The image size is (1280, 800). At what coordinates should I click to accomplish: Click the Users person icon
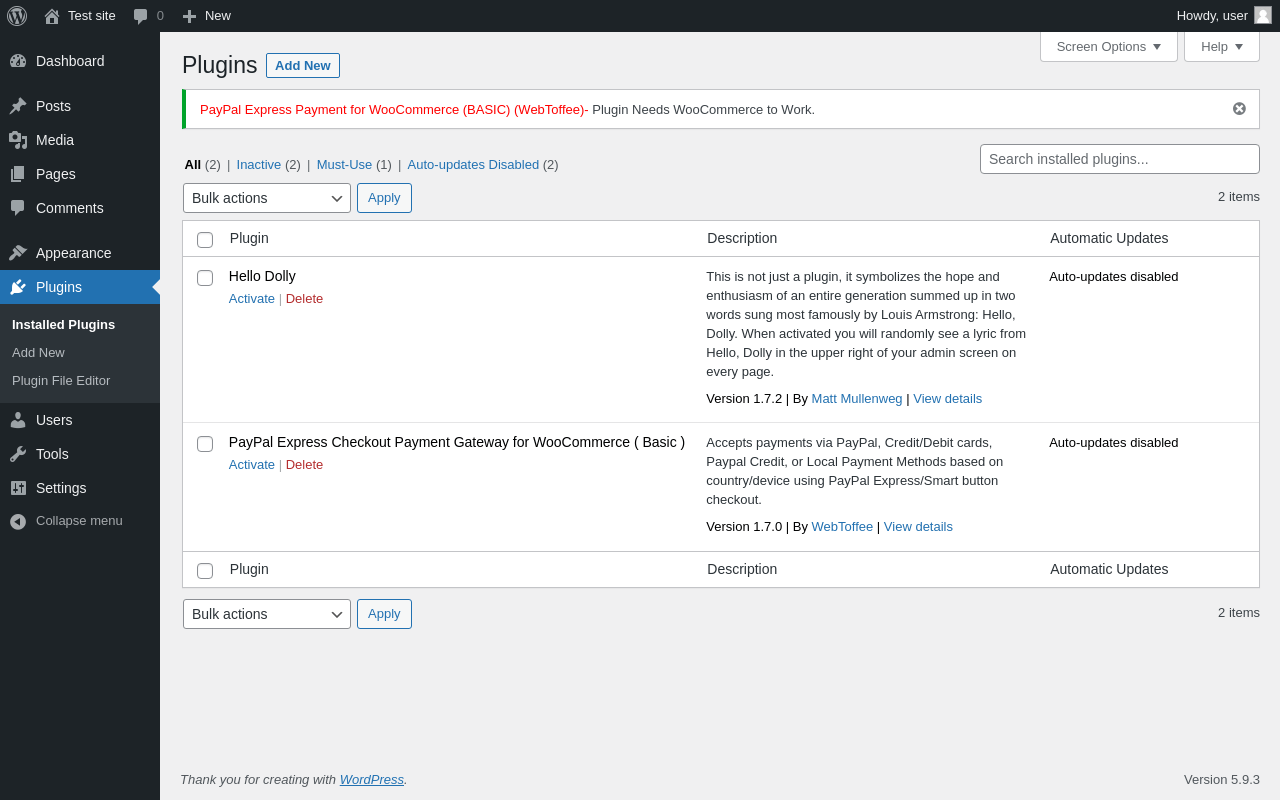coord(18,420)
